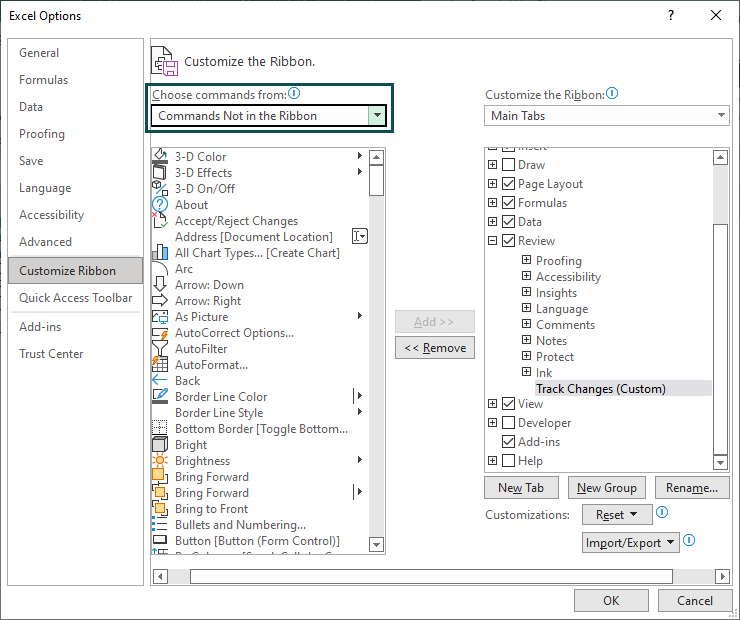Uncheck the Page Layout tab checkbox
The width and height of the screenshot is (740, 620).
(x=508, y=184)
